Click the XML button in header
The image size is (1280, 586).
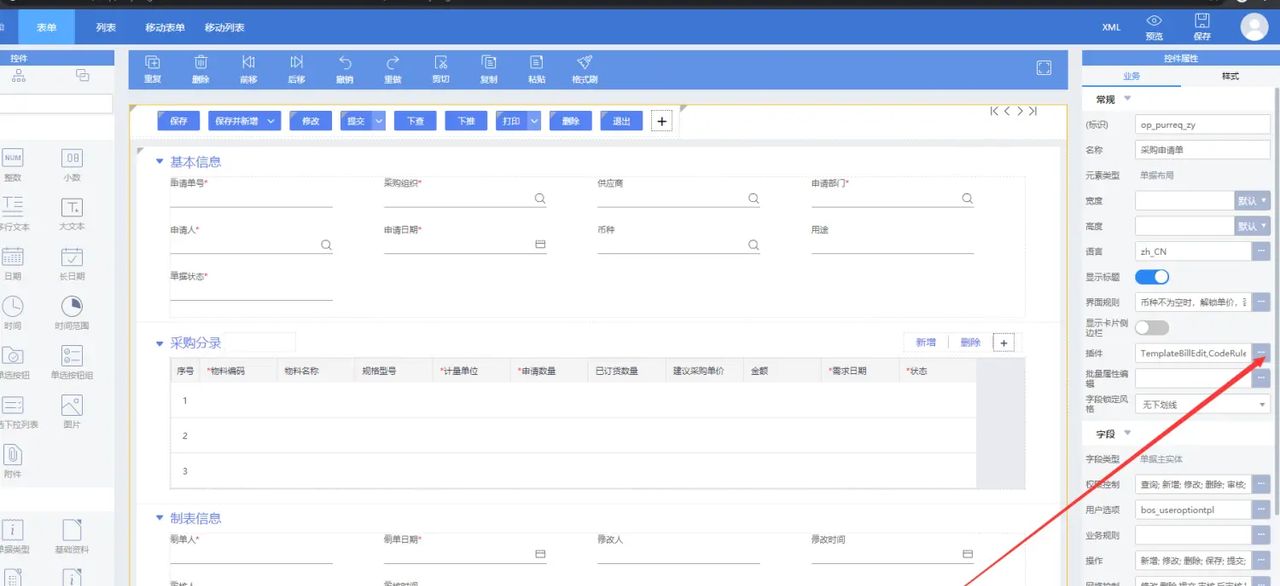click(x=1111, y=27)
